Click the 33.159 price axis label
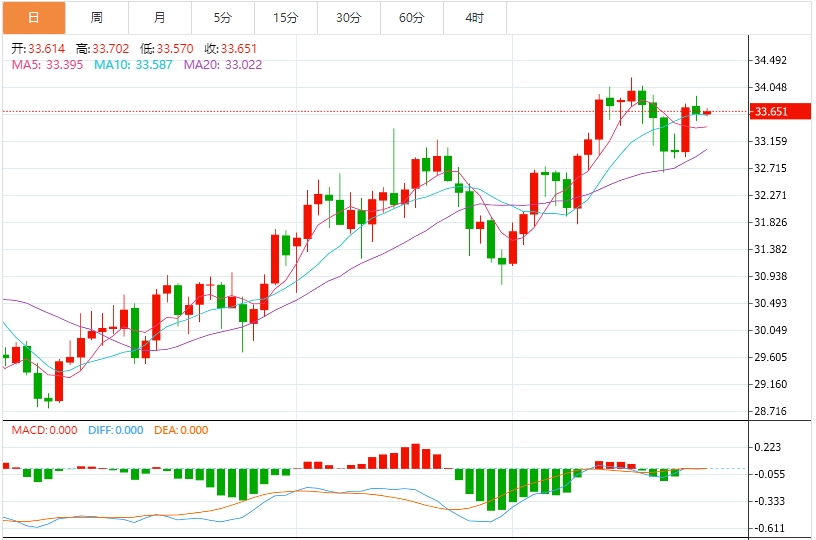 pyautogui.click(x=771, y=142)
